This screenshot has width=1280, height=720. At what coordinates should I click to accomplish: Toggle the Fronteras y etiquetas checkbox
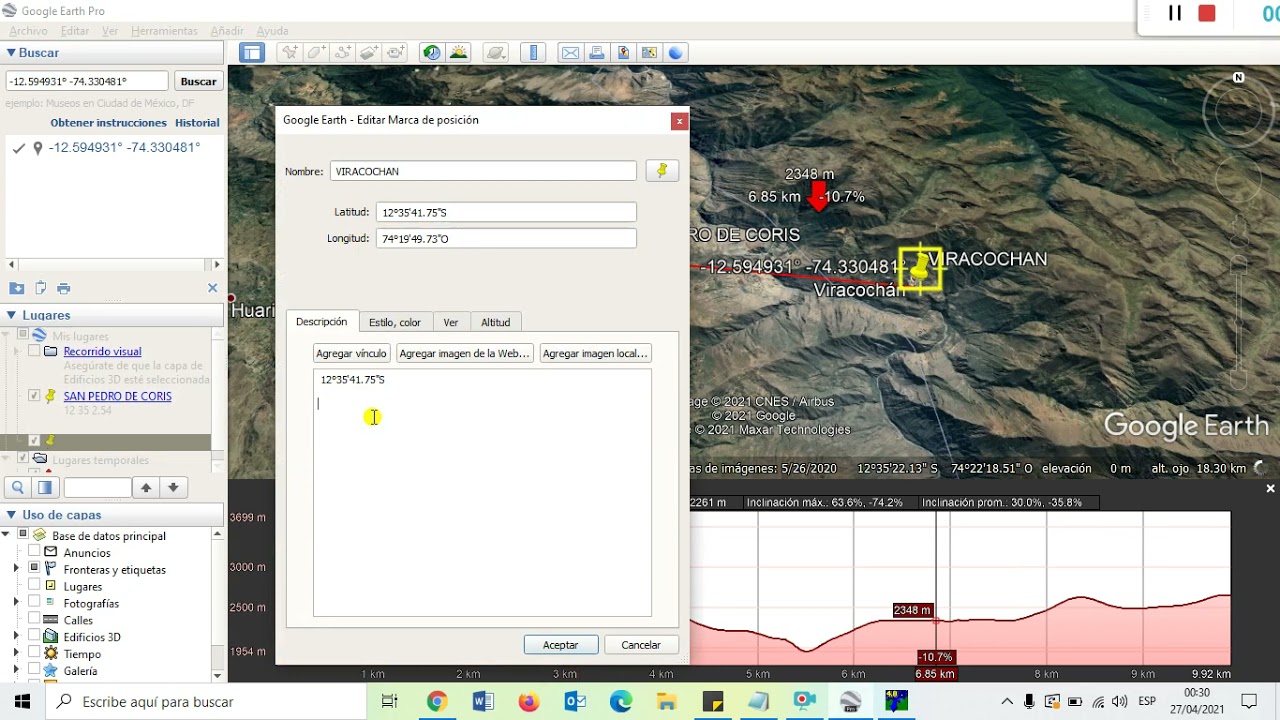click(x=35, y=569)
